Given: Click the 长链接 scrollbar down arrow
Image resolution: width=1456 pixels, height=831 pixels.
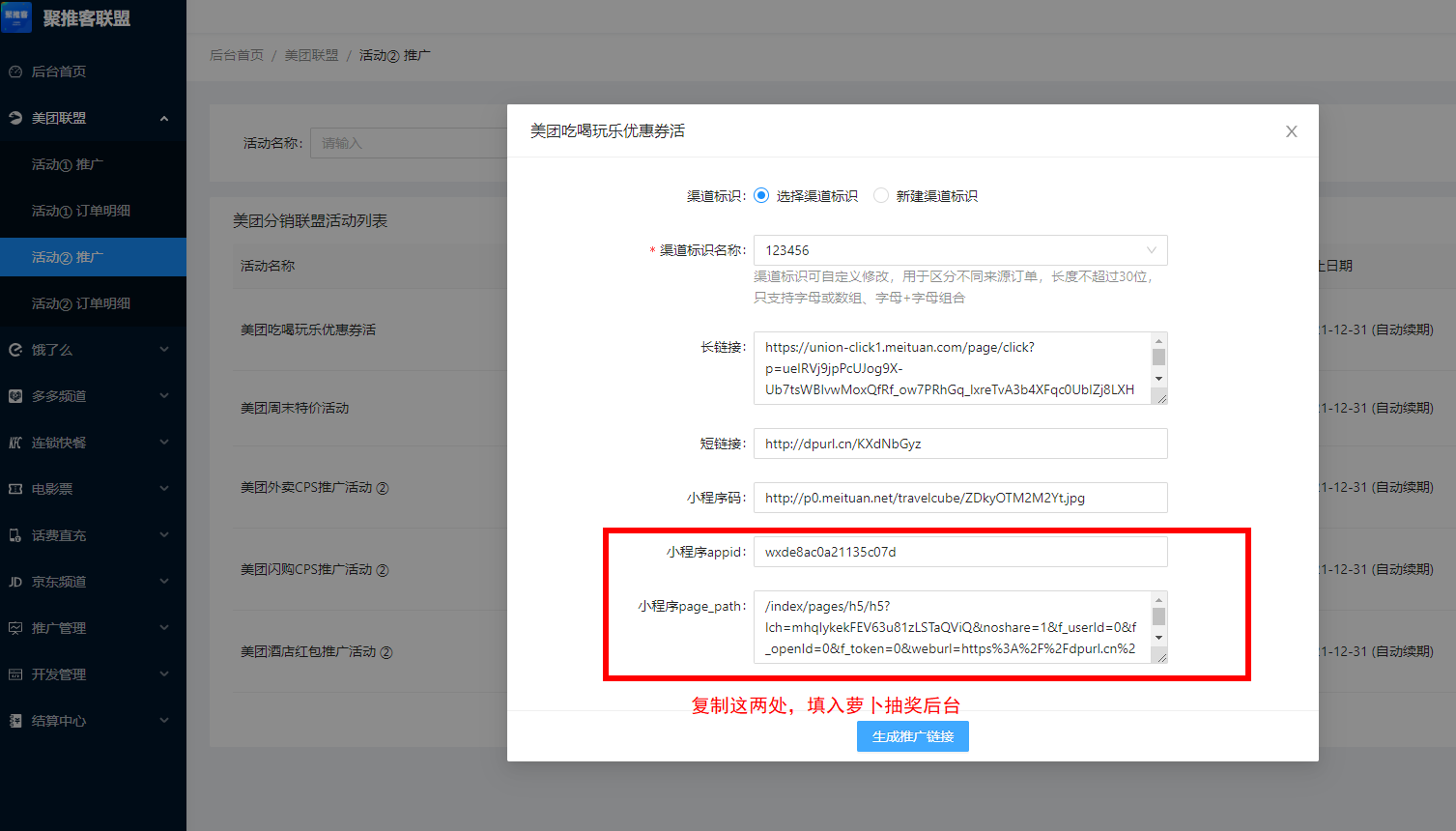Looking at the screenshot, I should tap(1158, 379).
